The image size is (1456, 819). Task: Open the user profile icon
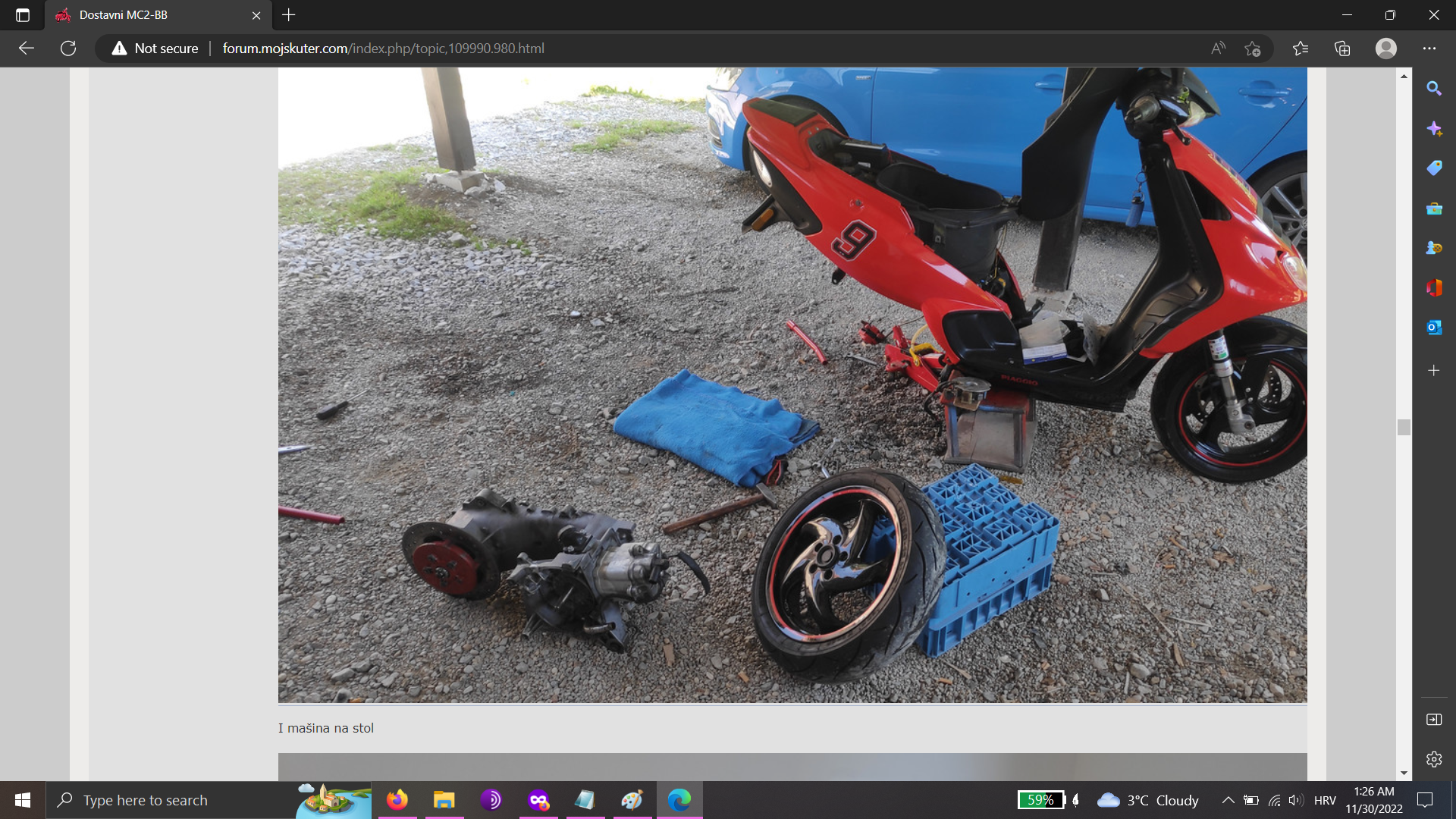1386,49
